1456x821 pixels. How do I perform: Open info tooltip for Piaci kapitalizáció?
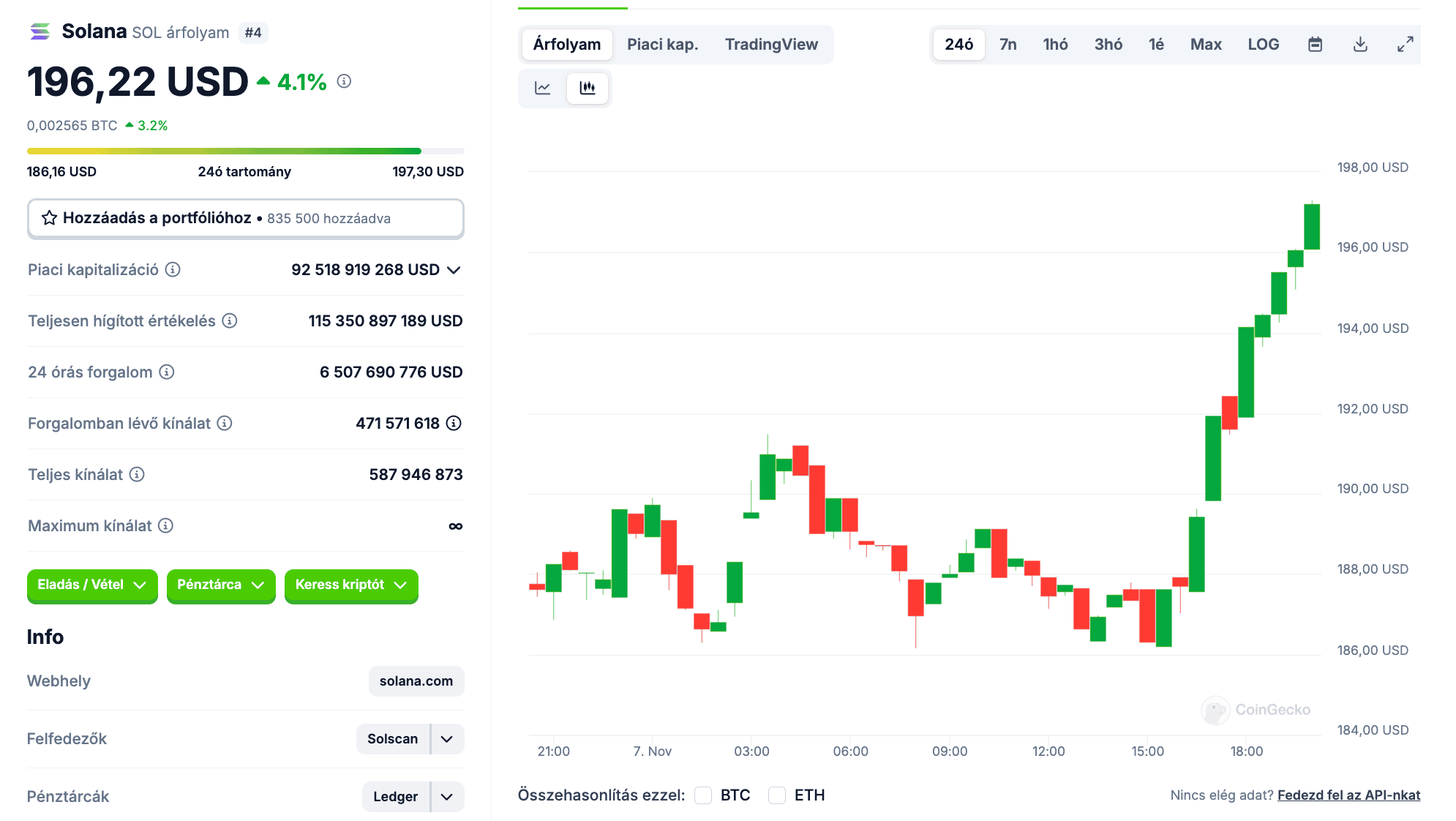point(173,269)
